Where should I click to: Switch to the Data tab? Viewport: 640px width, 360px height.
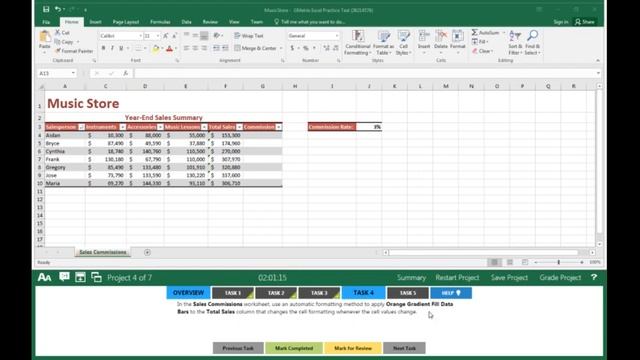coord(187,22)
